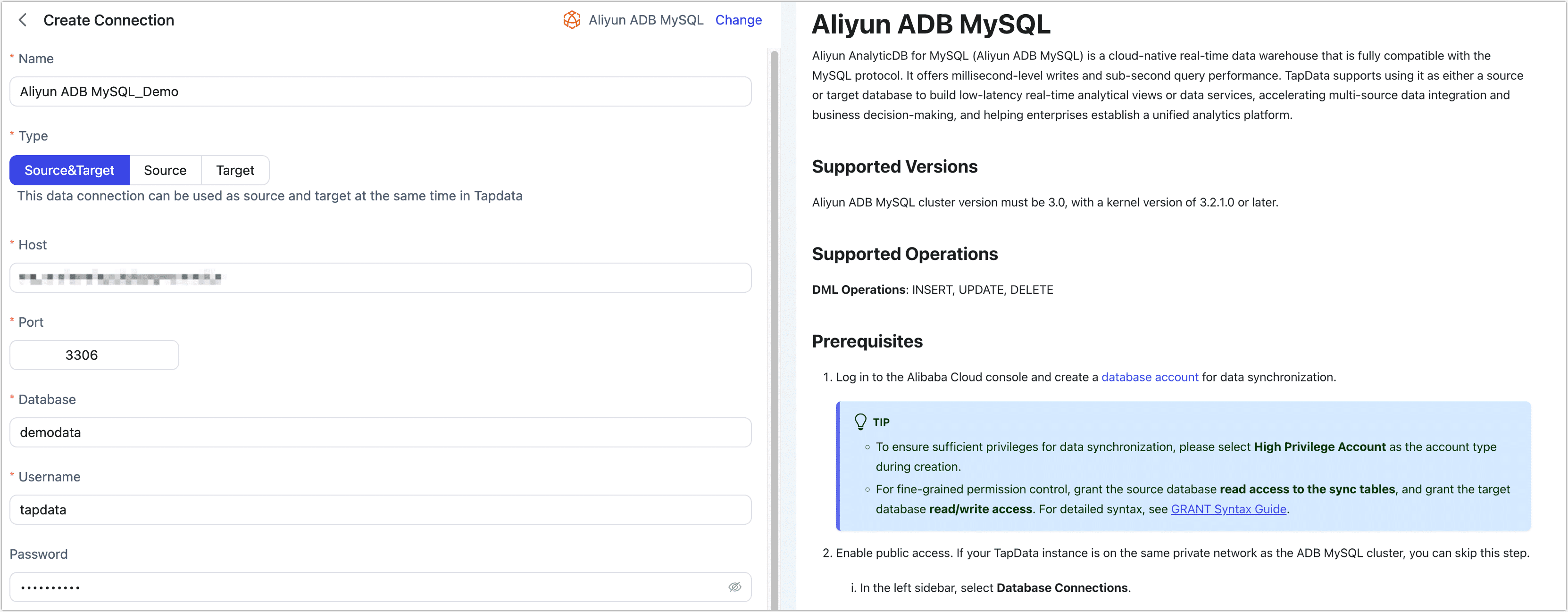Click the Name input field
This screenshot has width=1568, height=612.
click(380, 92)
